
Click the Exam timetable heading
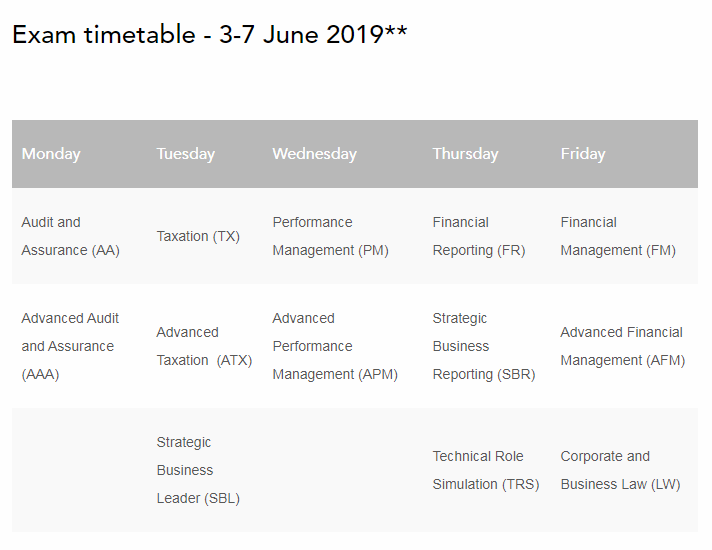209,35
